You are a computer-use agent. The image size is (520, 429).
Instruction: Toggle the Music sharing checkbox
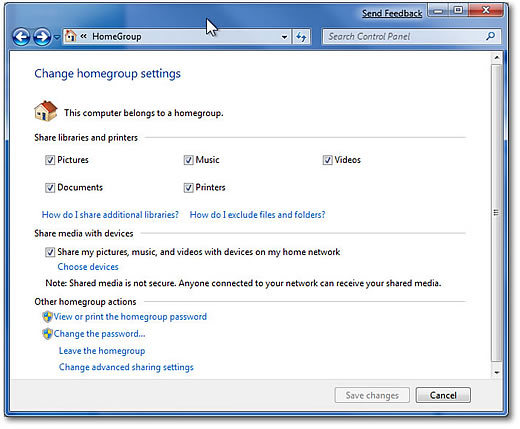pos(188,160)
